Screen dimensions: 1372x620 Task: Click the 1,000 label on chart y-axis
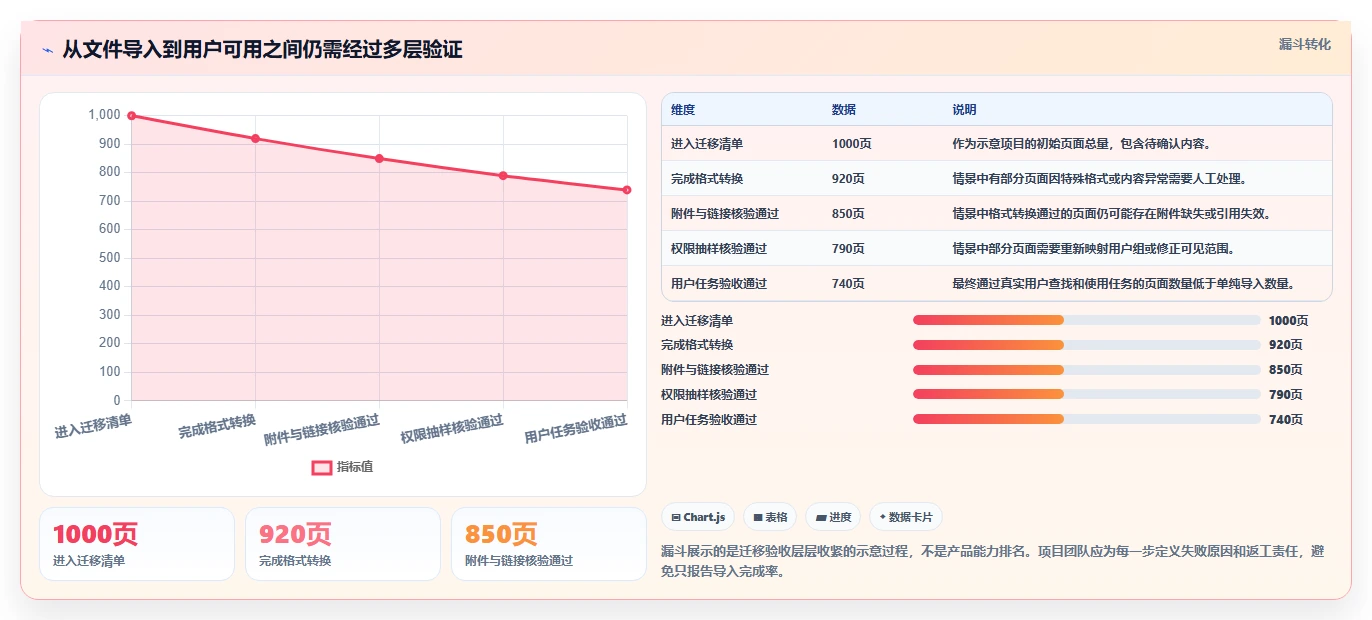click(x=104, y=115)
